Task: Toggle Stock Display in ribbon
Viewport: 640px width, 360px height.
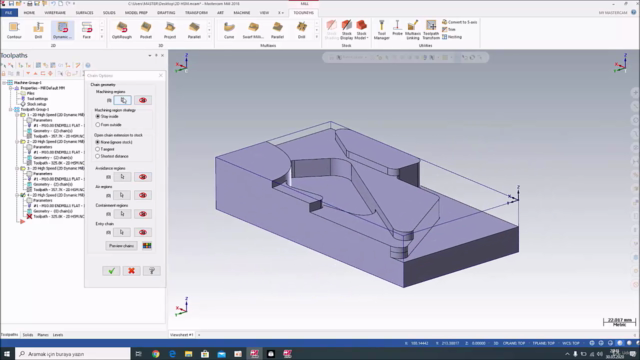Action: pyautogui.click(x=347, y=30)
